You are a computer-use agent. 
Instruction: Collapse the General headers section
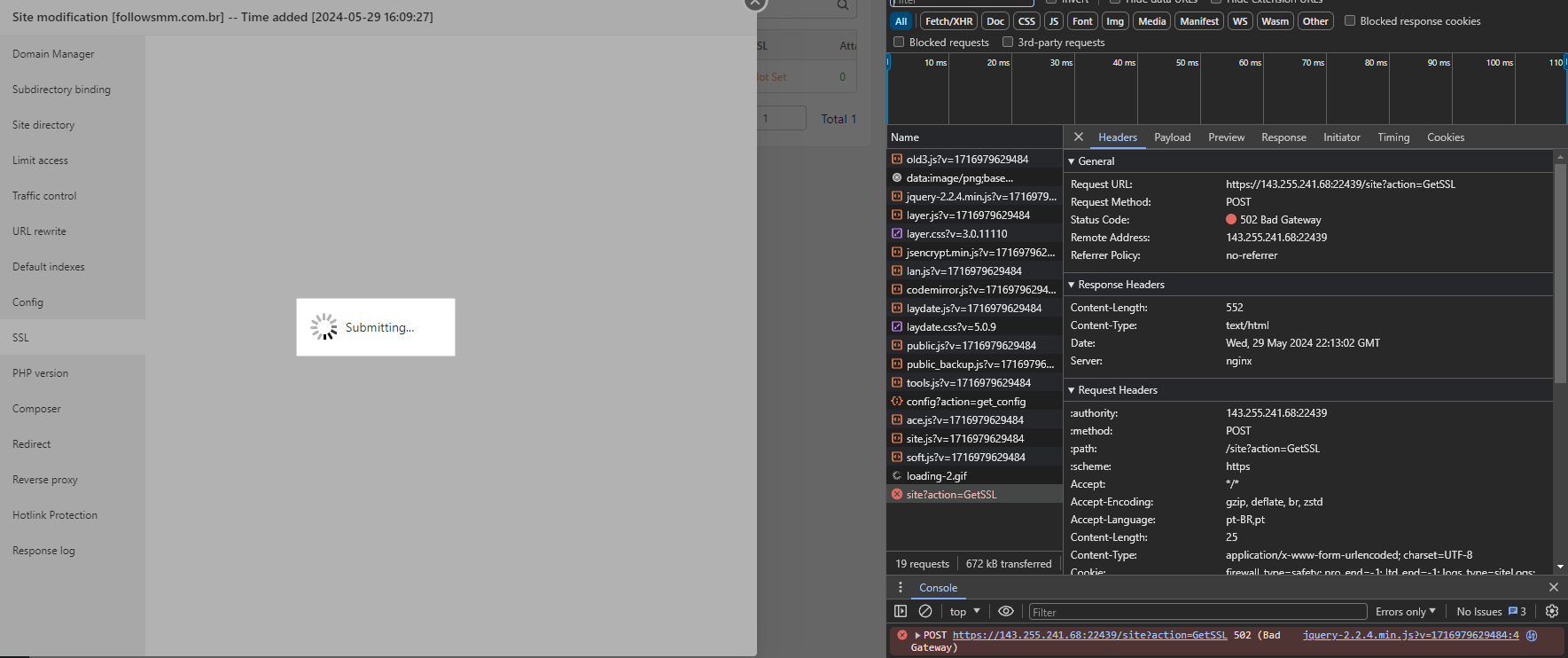tap(1072, 161)
